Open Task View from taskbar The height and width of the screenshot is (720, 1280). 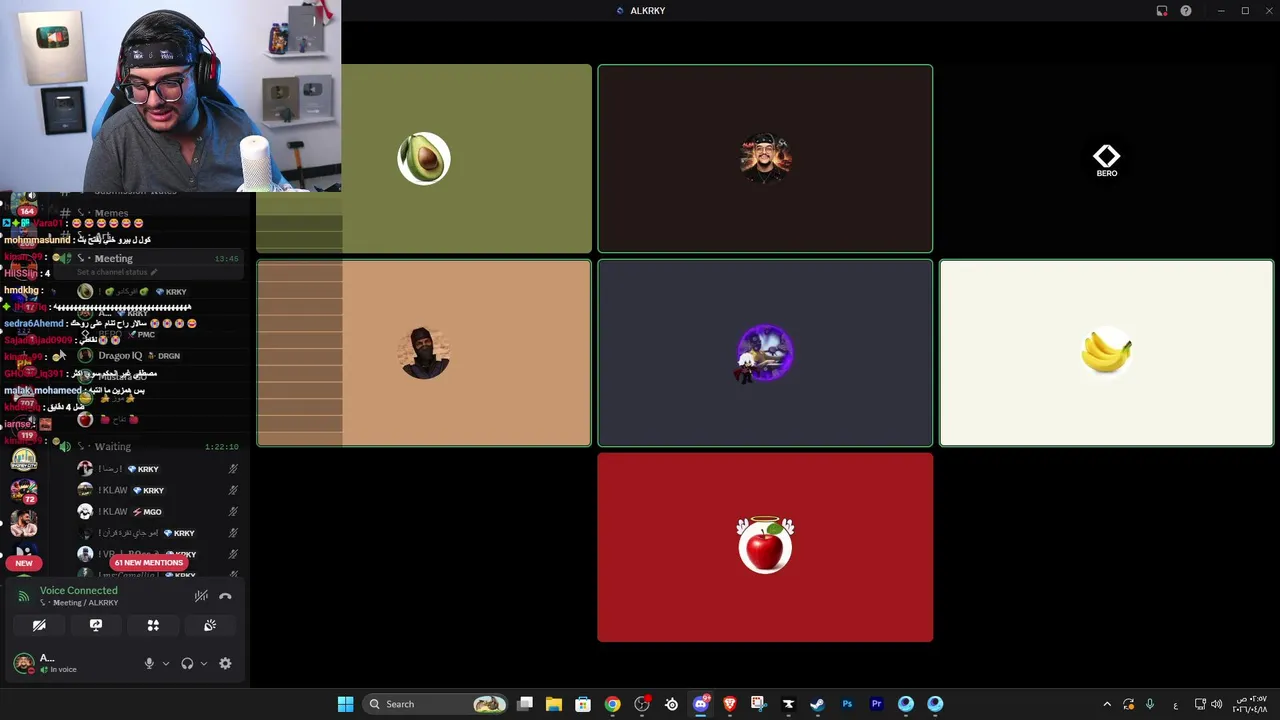pyautogui.click(x=525, y=704)
